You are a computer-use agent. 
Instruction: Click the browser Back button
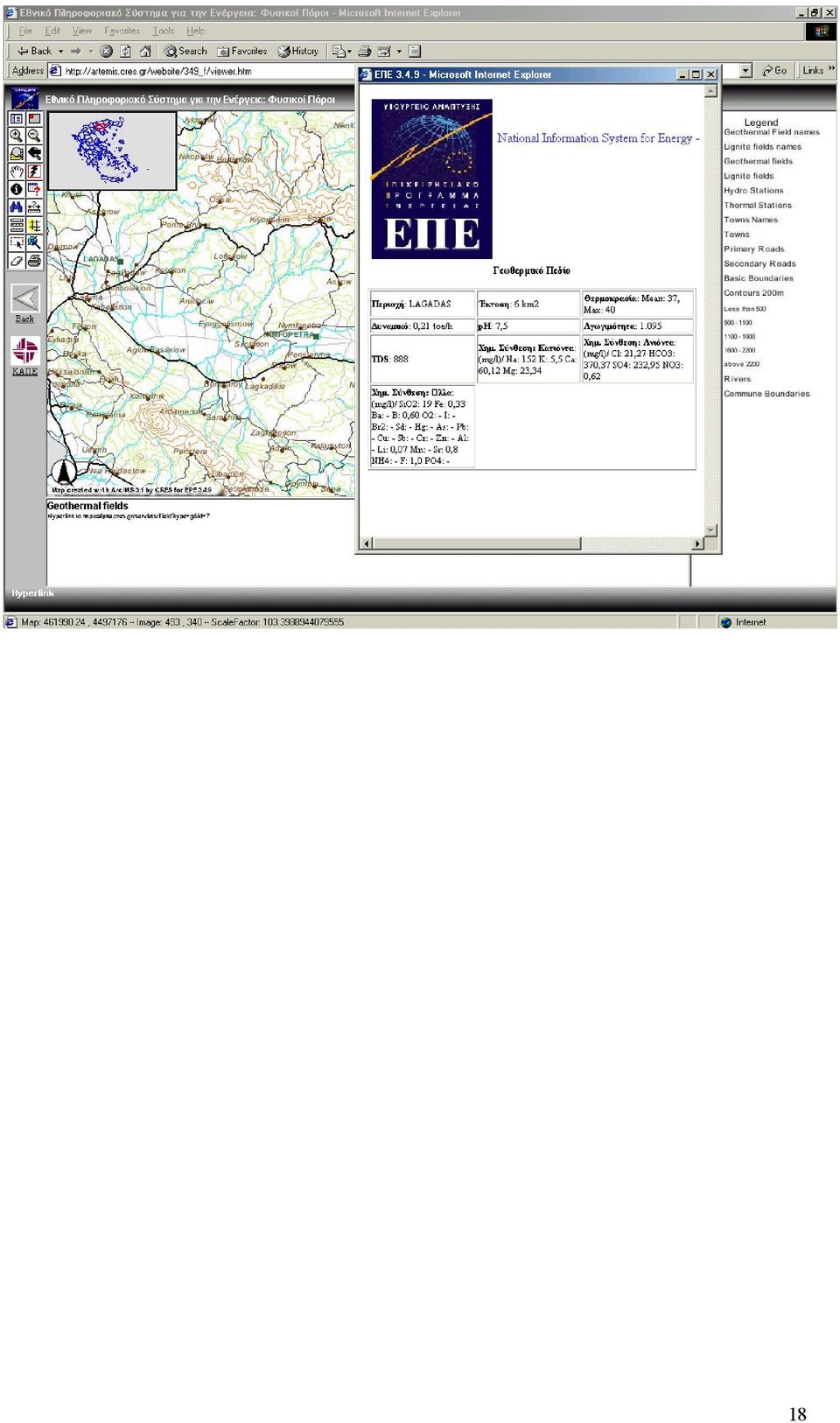(34, 52)
